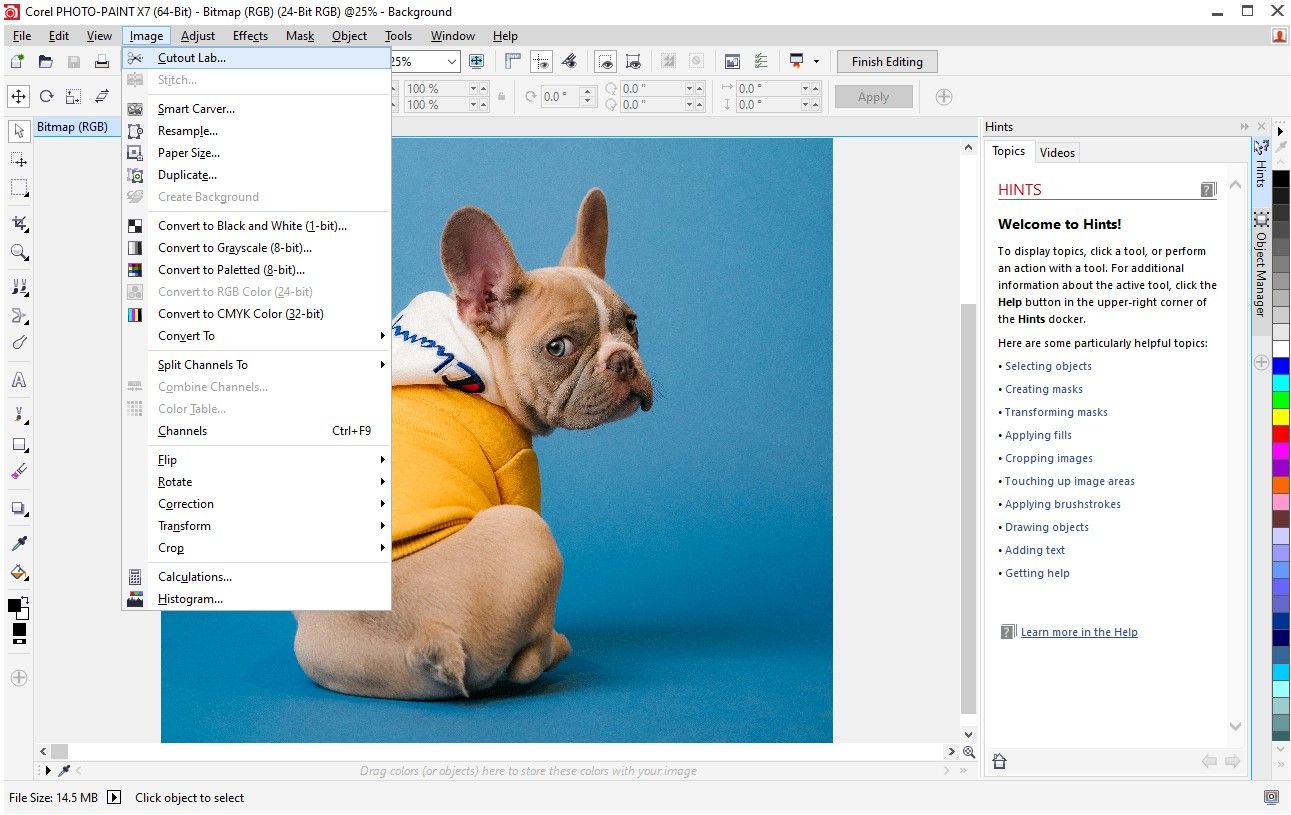
Task: Click the Open folder icon in toolbar
Action: 45,62
